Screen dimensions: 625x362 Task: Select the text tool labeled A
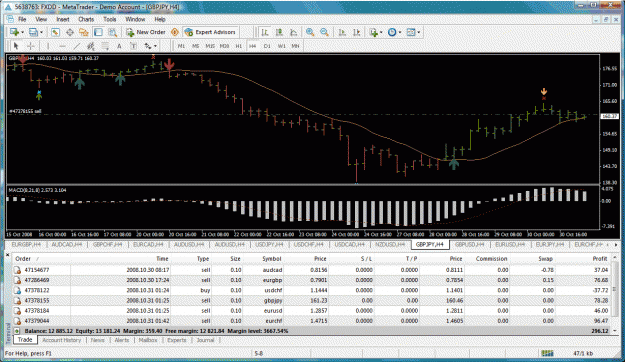point(119,46)
